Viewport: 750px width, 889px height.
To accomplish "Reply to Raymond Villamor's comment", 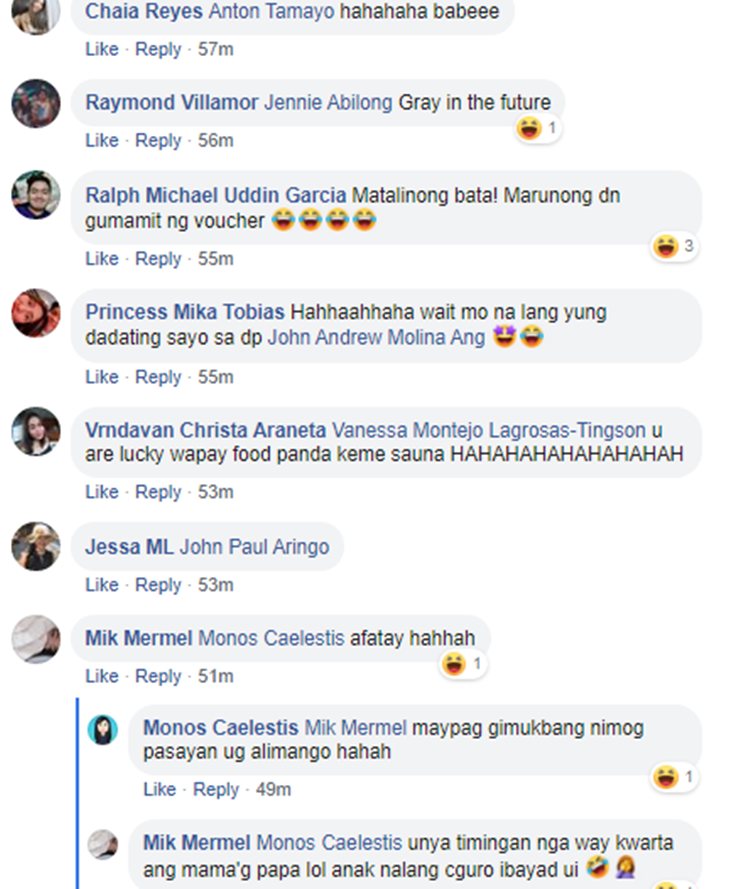I will (x=158, y=141).
